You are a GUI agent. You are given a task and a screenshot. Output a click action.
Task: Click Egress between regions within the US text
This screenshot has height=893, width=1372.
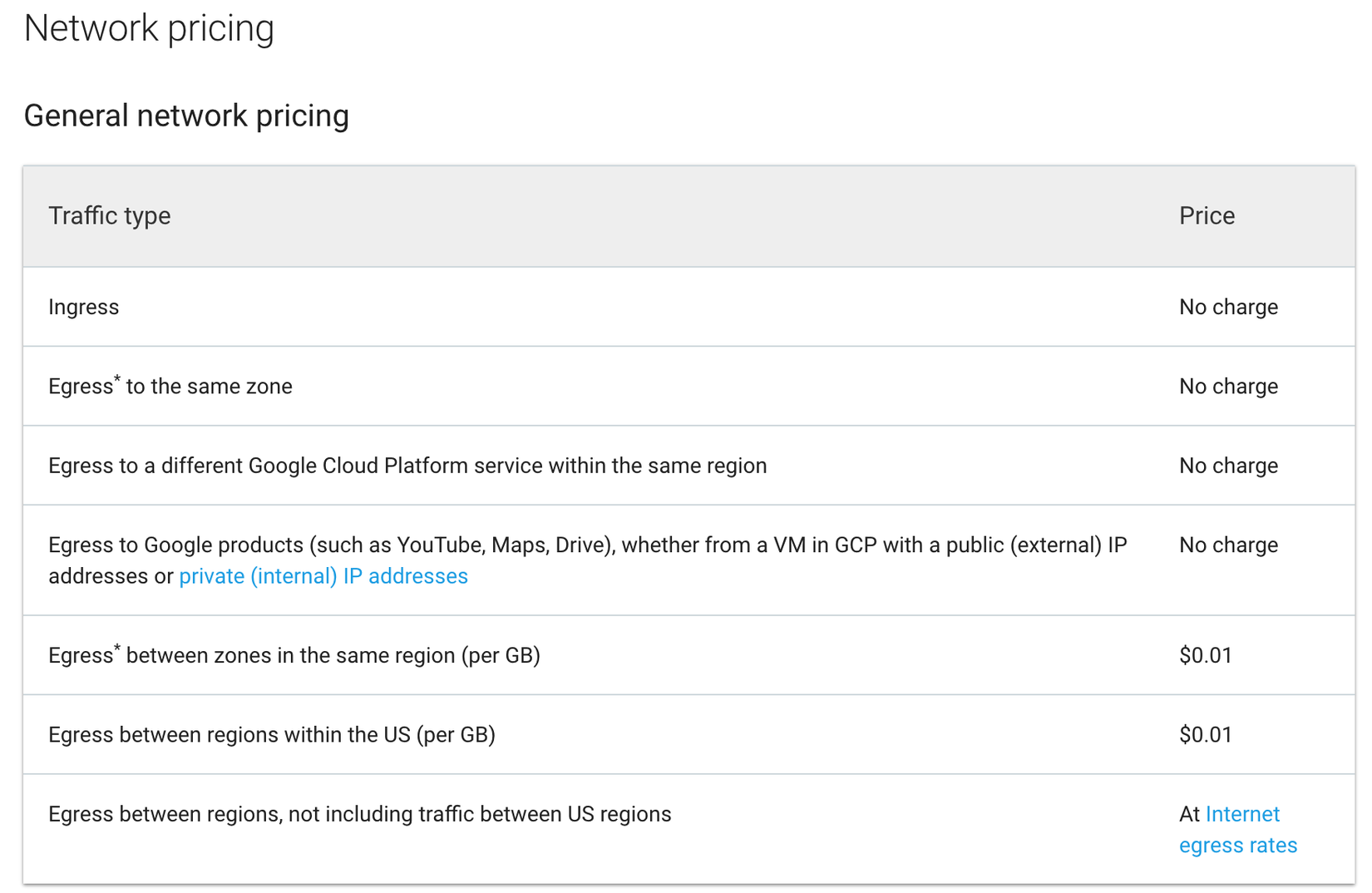pyautogui.click(x=272, y=735)
